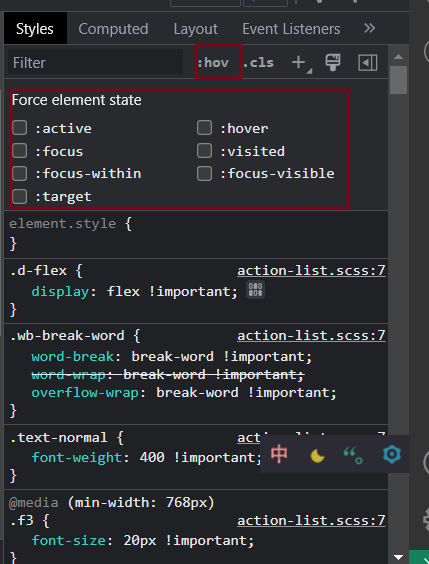Enable the :target state checkbox
Viewport: 429px width, 564px height.
[19, 196]
